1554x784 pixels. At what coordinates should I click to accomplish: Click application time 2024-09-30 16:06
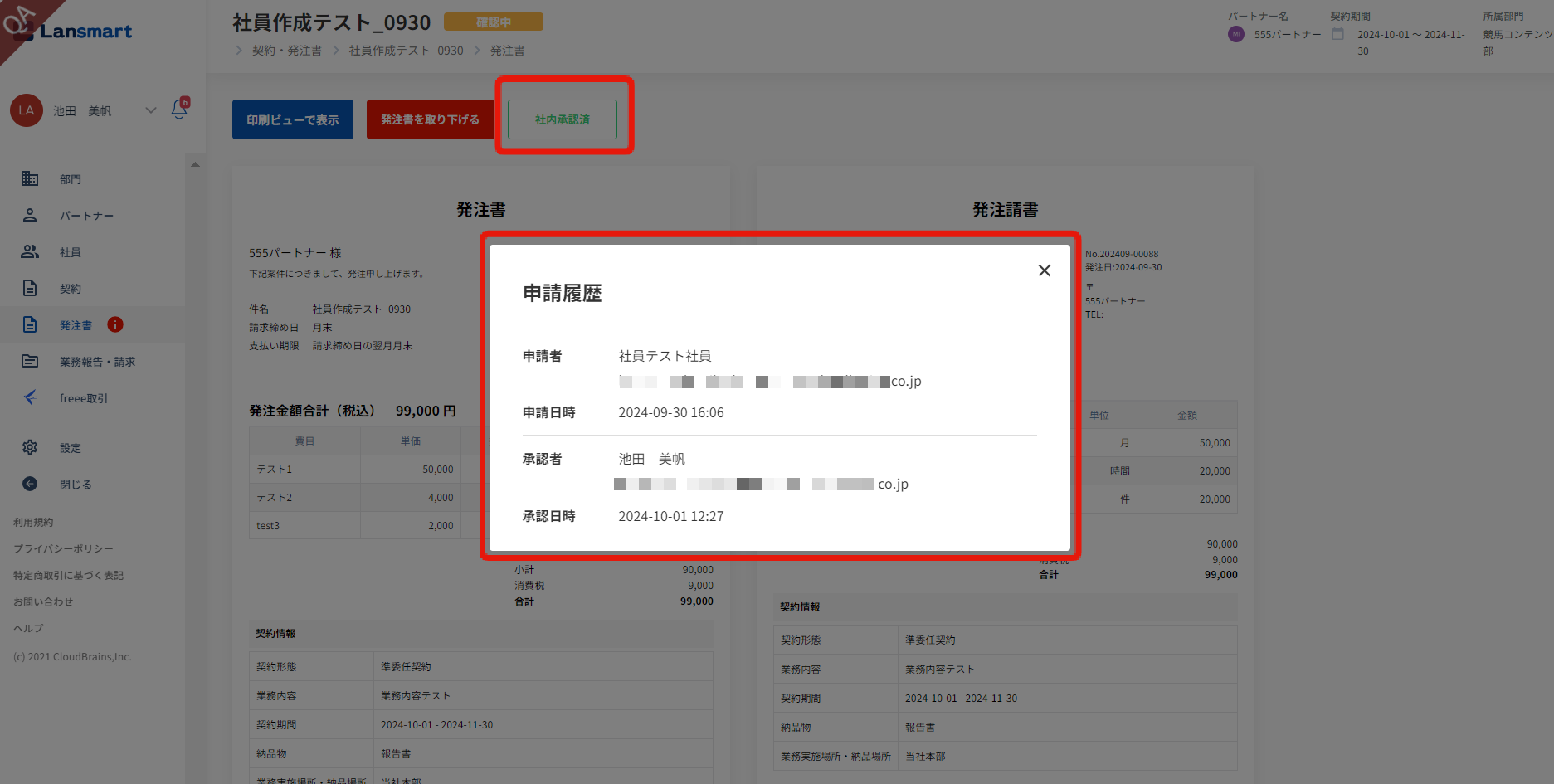click(671, 412)
